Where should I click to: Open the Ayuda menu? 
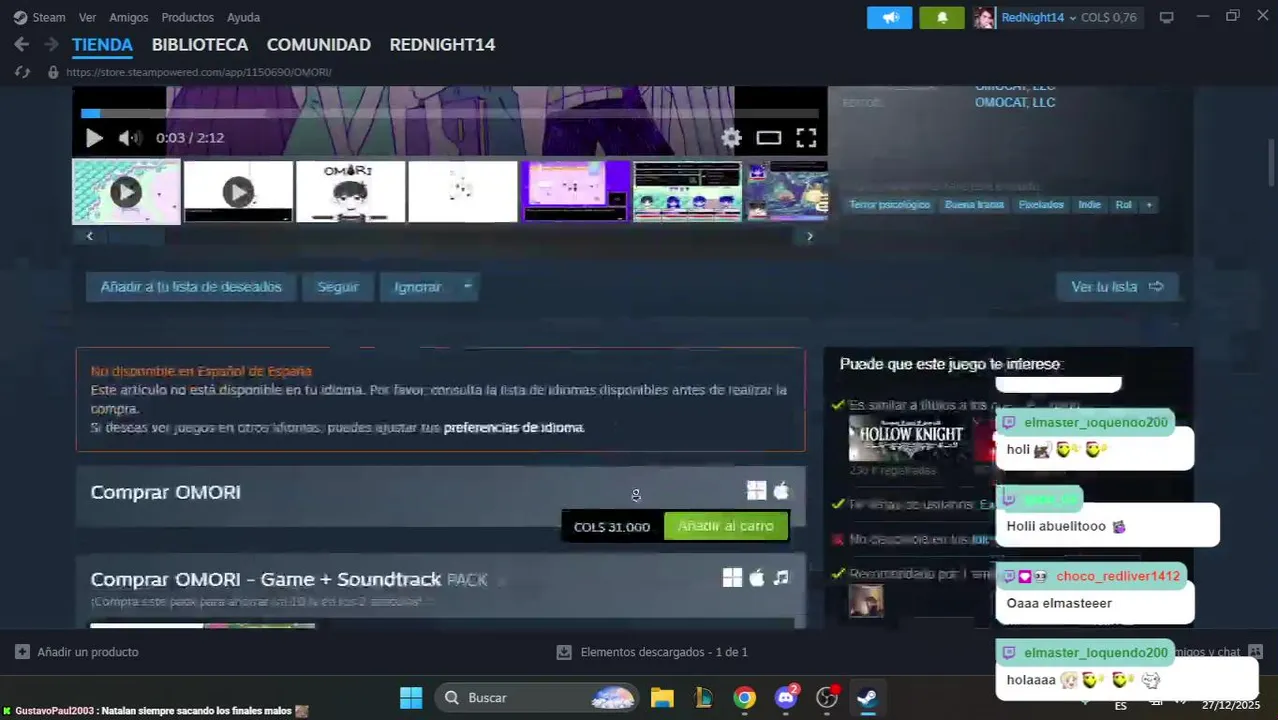pos(243,17)
